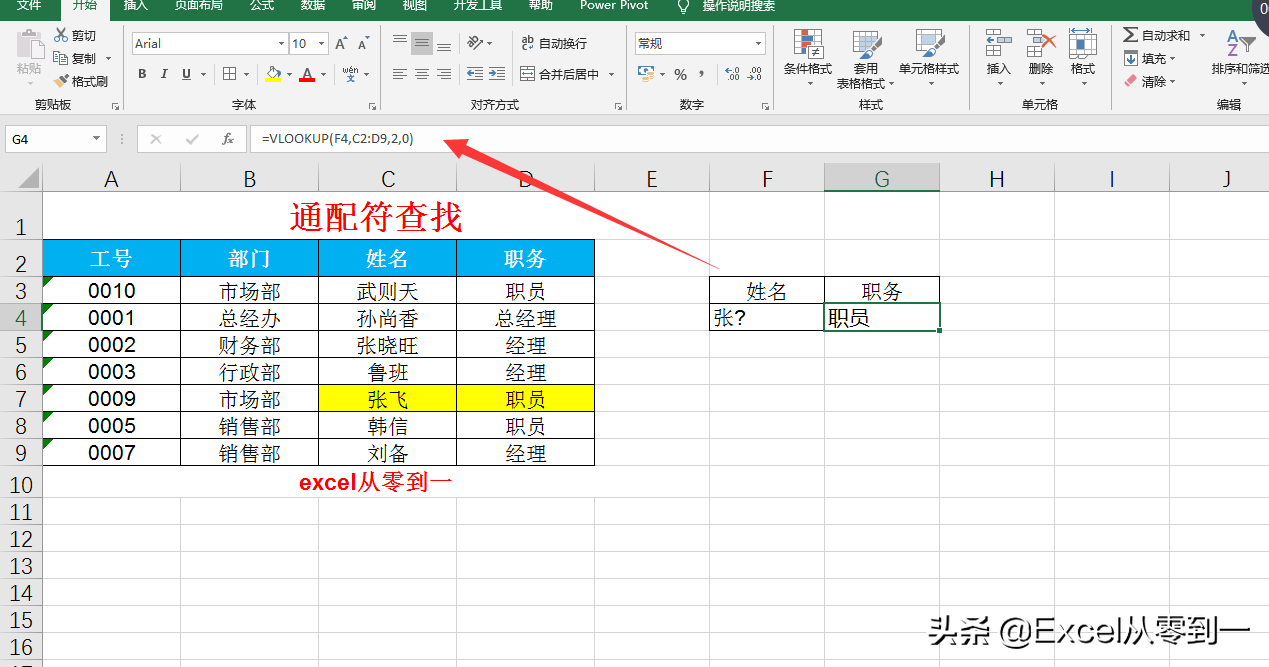
Task: Click the Insert Function fx icon
Action: click(228, 139)
